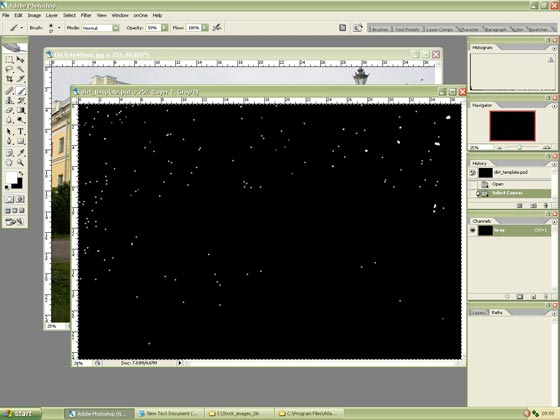Jump to ImageReady icon
This screenshot has width=560, height=420.
coord(15,222)
